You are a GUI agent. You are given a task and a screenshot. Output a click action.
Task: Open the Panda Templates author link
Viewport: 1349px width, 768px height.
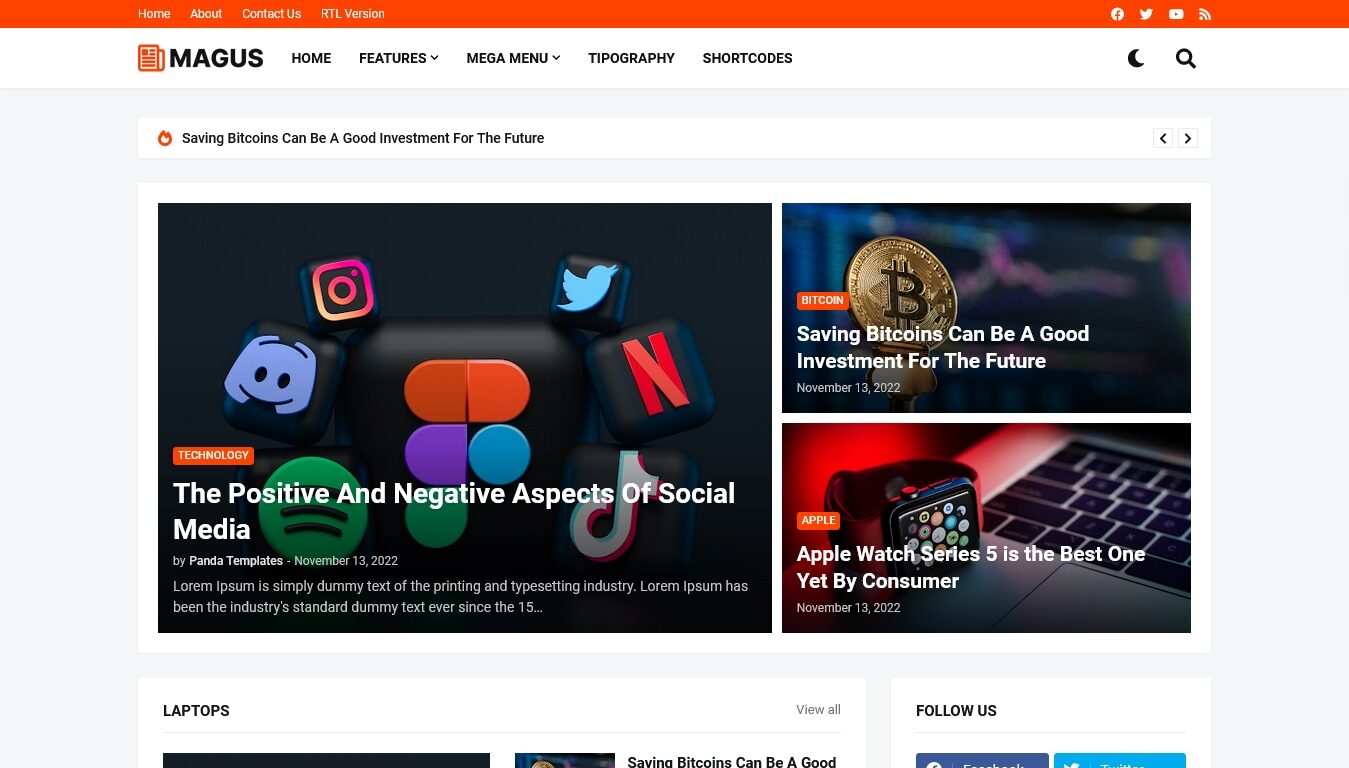pyautogui.click(x=236, y=561)
